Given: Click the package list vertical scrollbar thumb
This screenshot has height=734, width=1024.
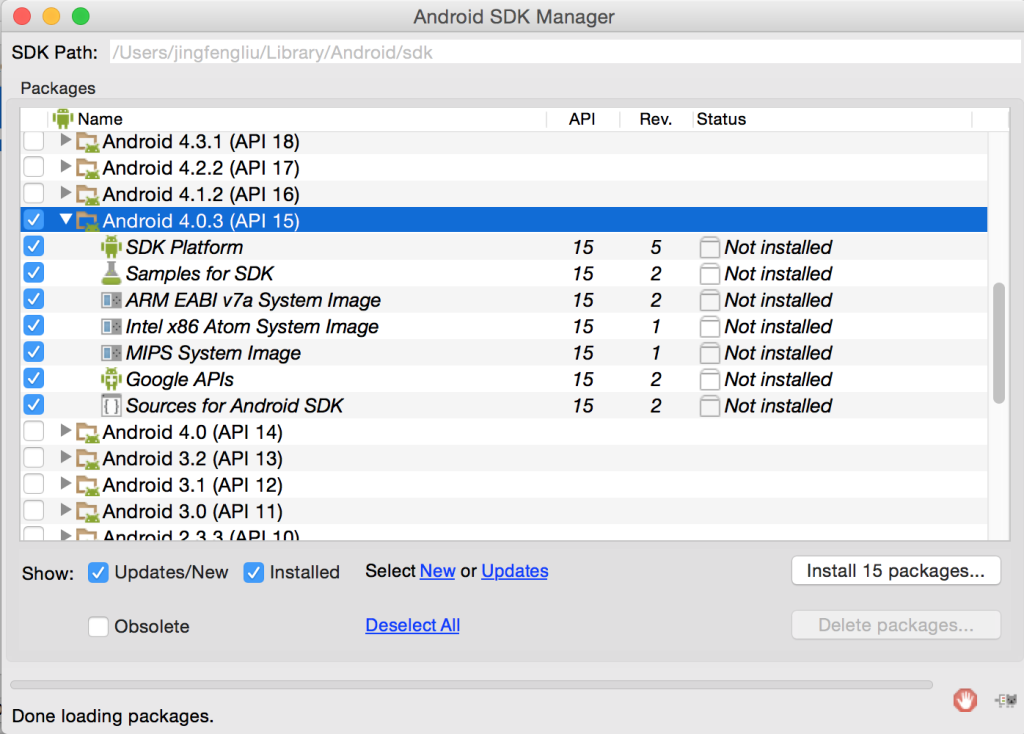Looking at the screenshot, I should (x=999, y=343).
